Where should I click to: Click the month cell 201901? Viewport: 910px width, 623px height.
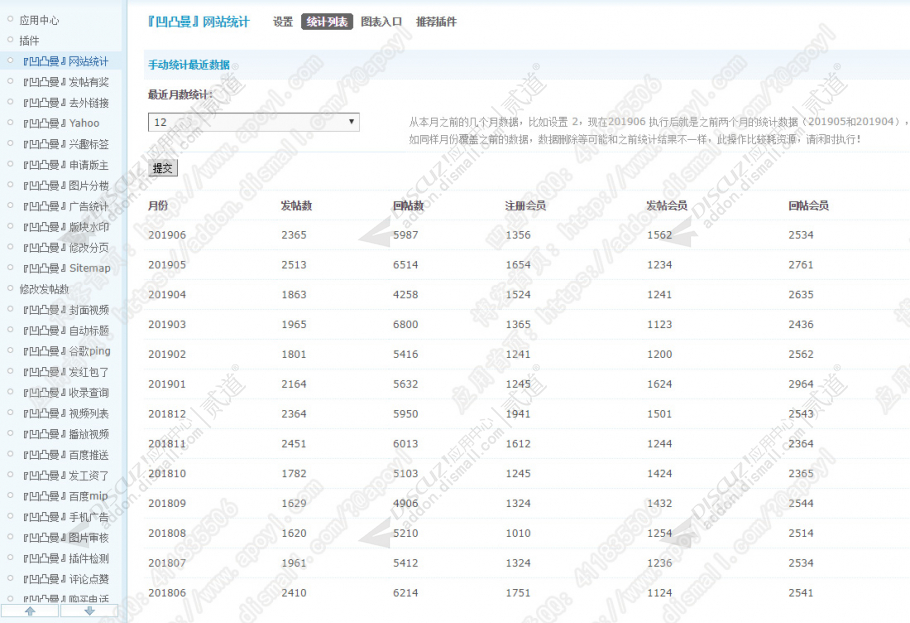(167, 384)
